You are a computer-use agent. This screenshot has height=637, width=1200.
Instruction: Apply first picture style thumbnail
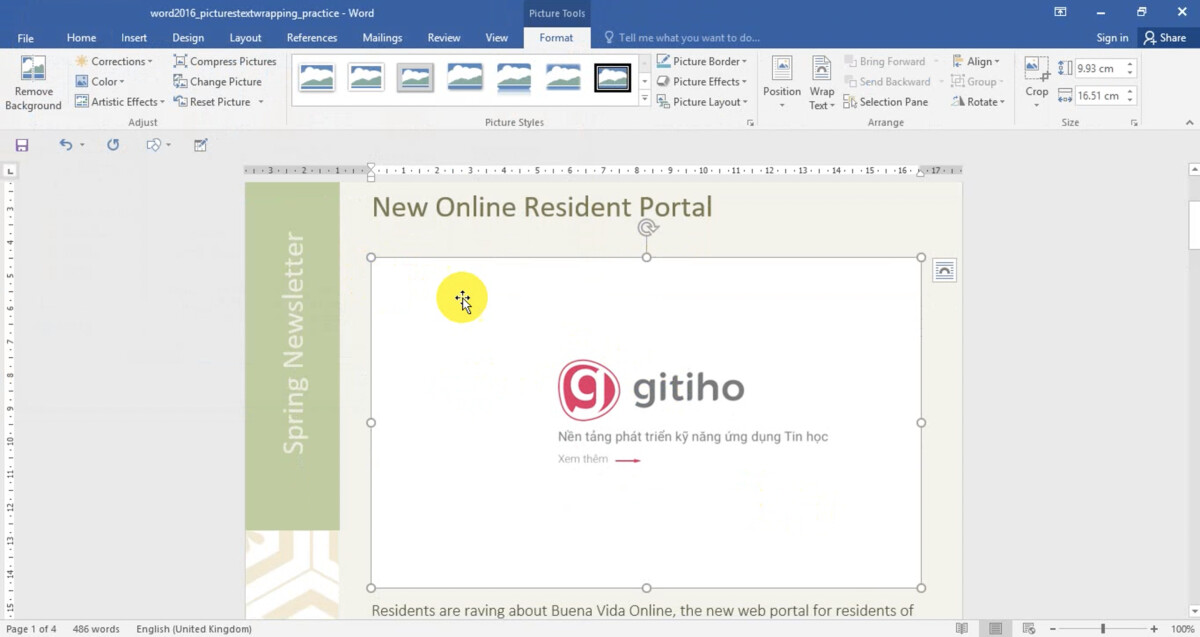(317, 77)
